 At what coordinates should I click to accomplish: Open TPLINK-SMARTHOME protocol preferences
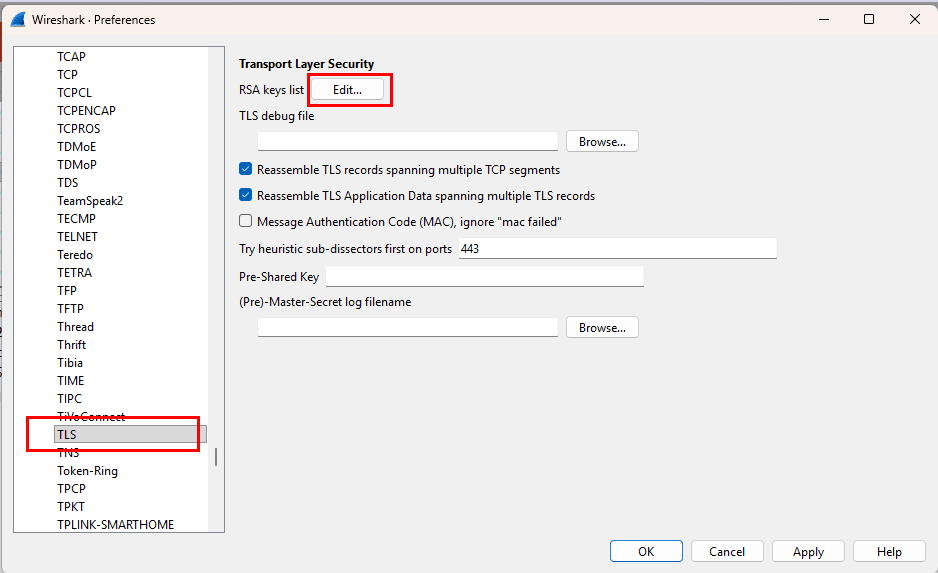tap(115, 525)
